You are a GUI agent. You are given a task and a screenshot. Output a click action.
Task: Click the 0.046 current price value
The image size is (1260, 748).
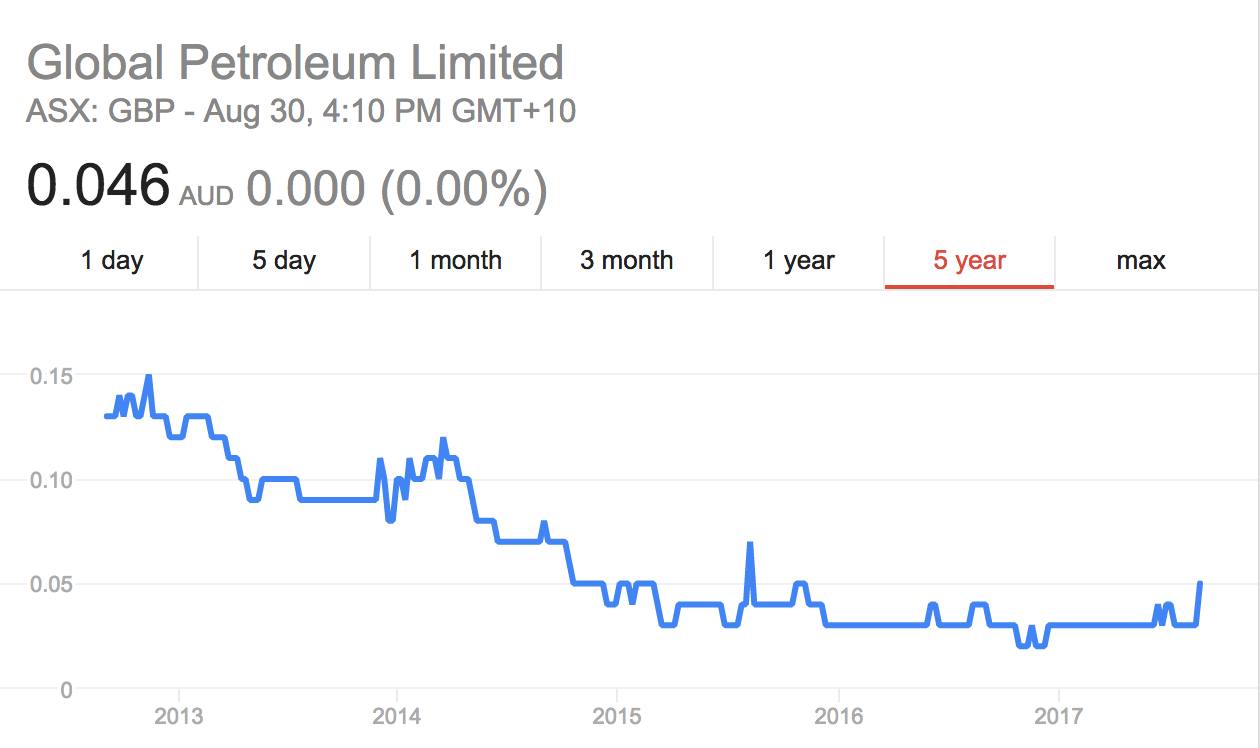click(x=98, y=186)
